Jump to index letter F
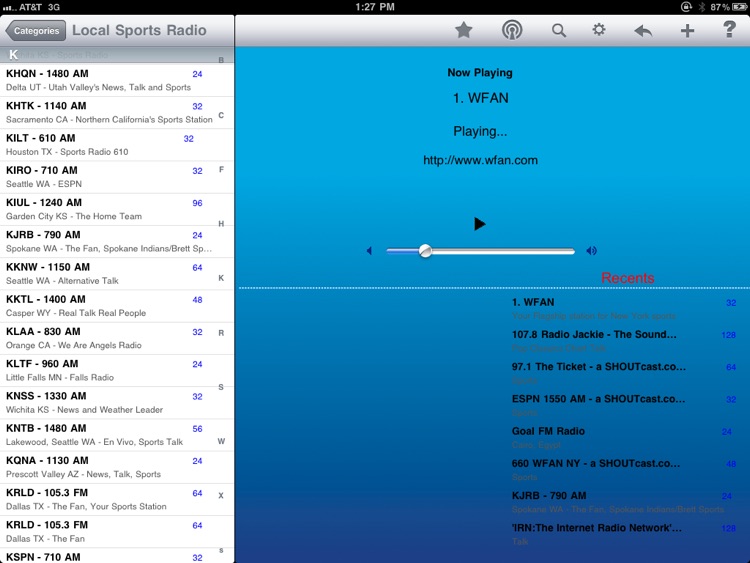The width and height of the screenshot is (750, 563). click(x=221, y=169)
